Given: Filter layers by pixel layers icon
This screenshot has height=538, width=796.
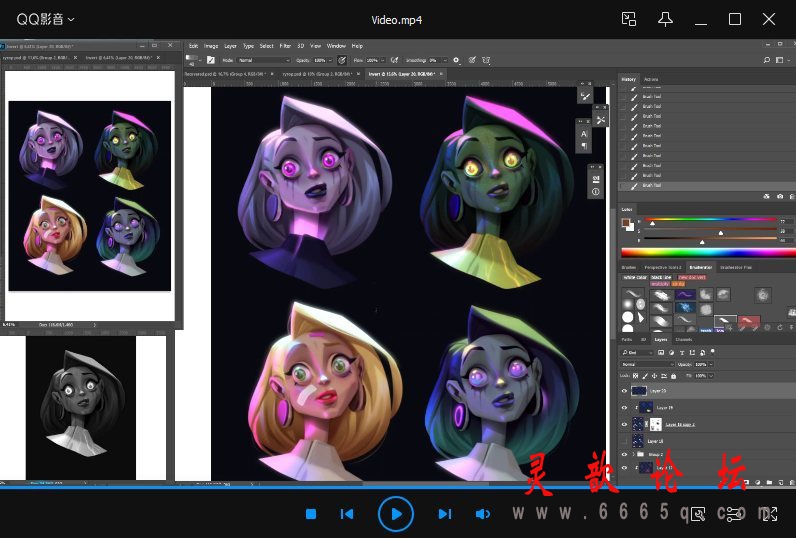Looking at the screenshot, I should coord(661,352).
